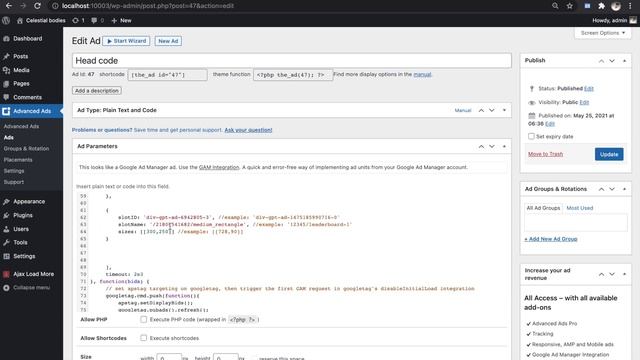The image size is (640, 360).
Task: Check the Set expiry date box
Action: coord(531,136)
